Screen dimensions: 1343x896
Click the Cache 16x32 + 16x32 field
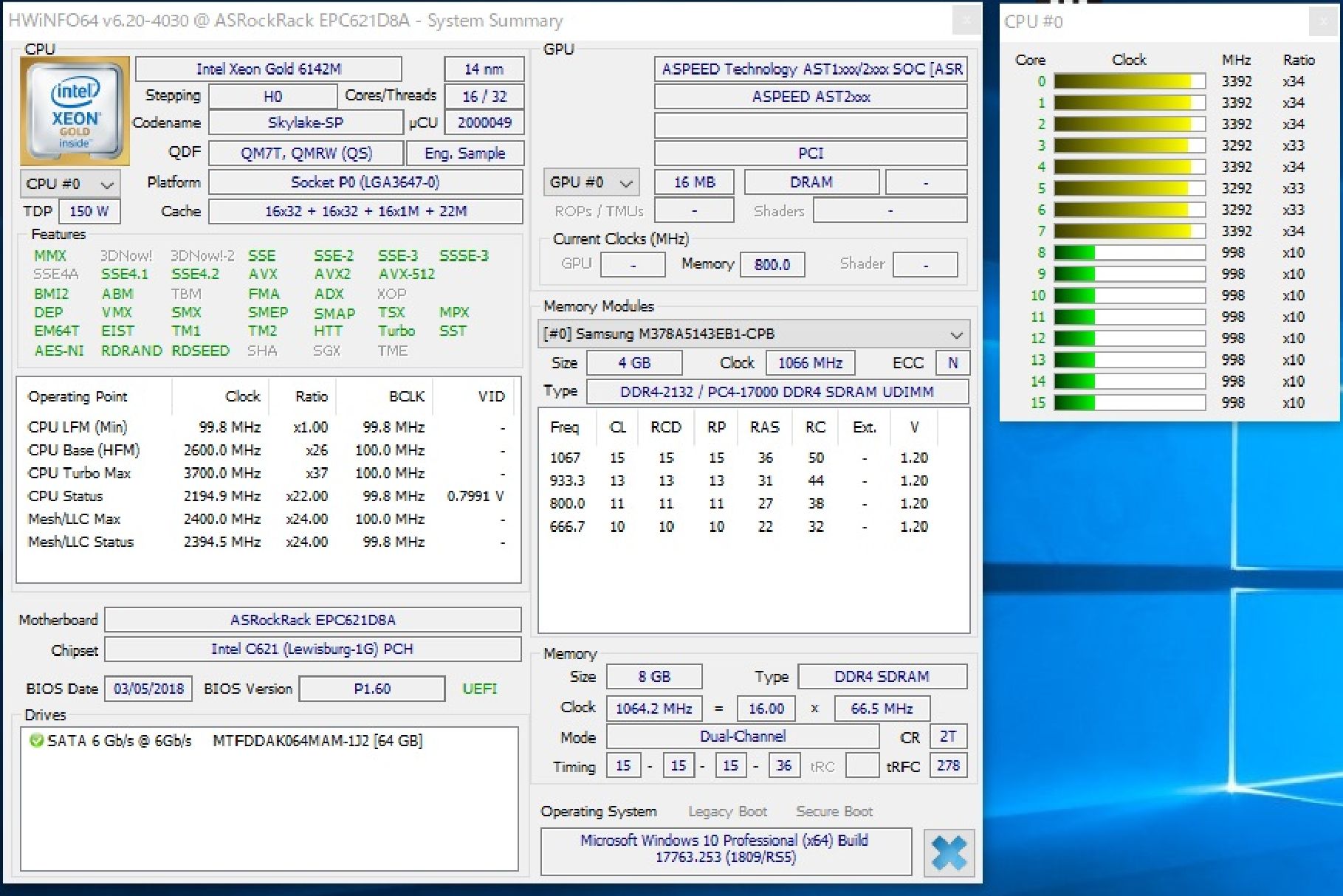point(366,211)
